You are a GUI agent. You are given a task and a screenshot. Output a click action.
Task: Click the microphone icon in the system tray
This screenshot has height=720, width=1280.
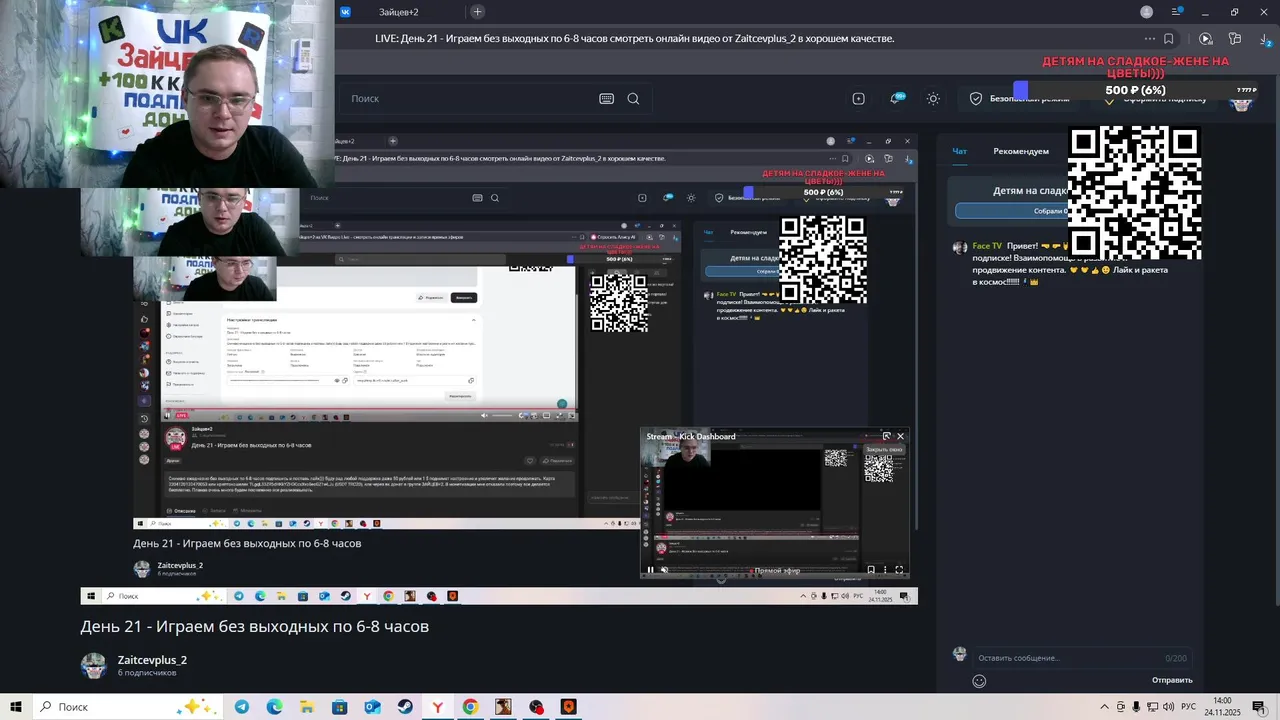[1136, 707]
